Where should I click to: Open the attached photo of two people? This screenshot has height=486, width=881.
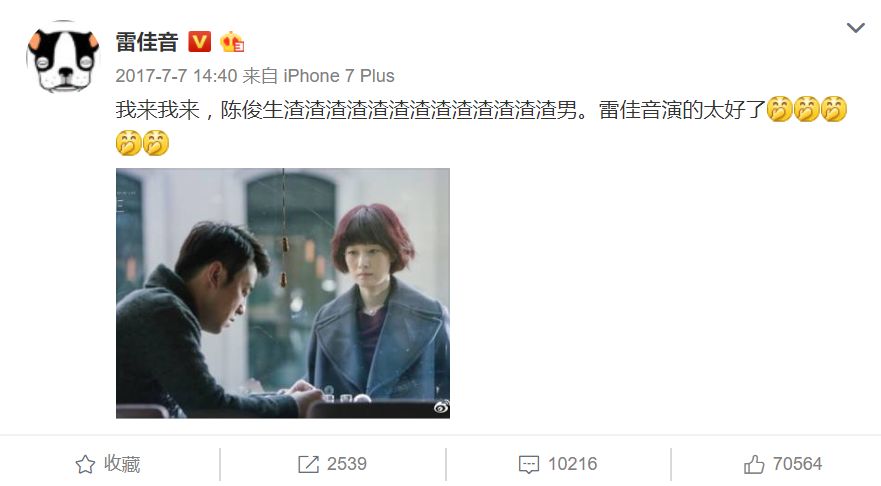(283, 293)
